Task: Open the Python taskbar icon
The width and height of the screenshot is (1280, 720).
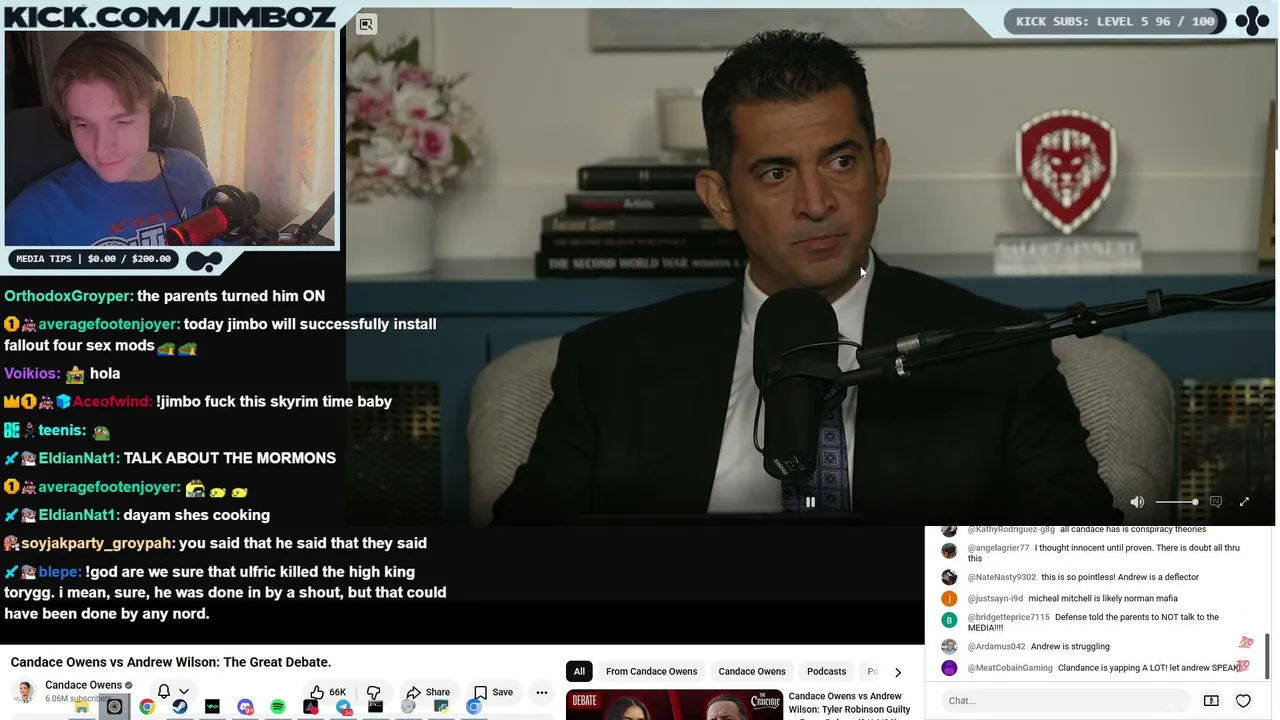Action: pos(441,707)
